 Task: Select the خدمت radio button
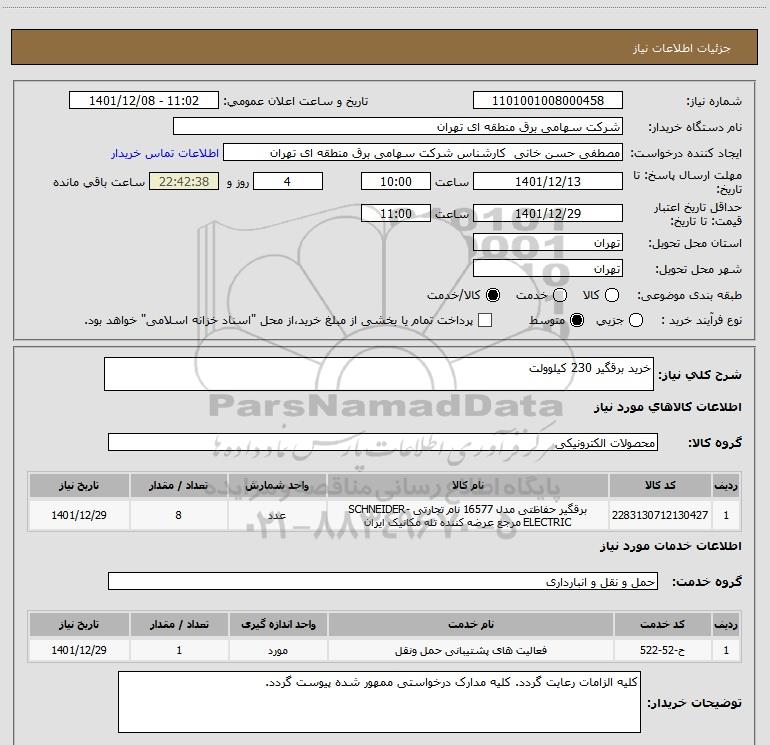[560, 295]
